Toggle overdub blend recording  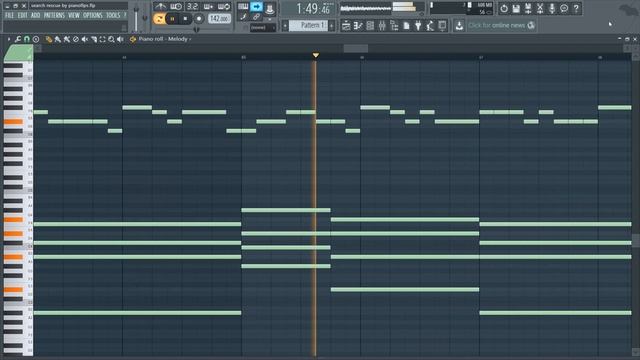pyautogui.click(x=208, y=7)
